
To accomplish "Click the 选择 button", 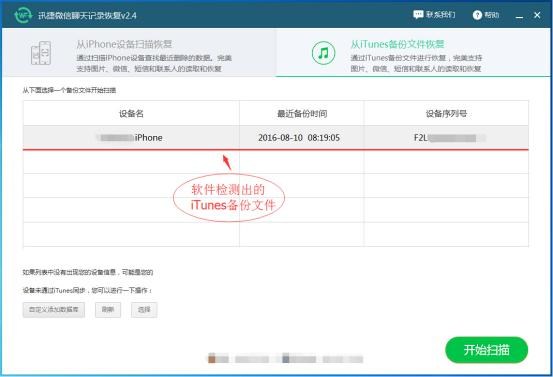I will pyautogui.click(x=144, y=310).
